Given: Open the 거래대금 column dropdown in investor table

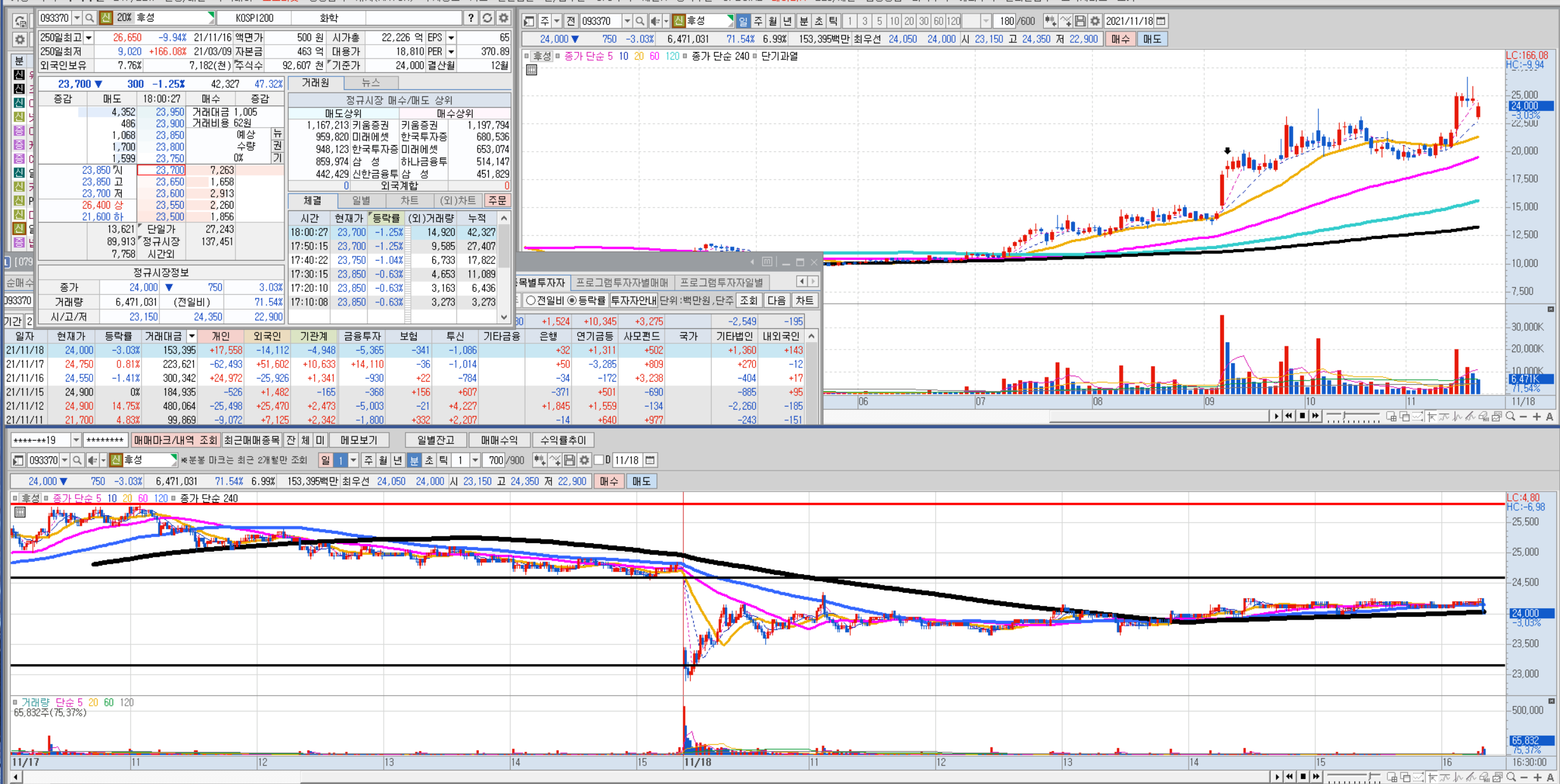Looking at the screenshot, I should (x=192, y=336).
